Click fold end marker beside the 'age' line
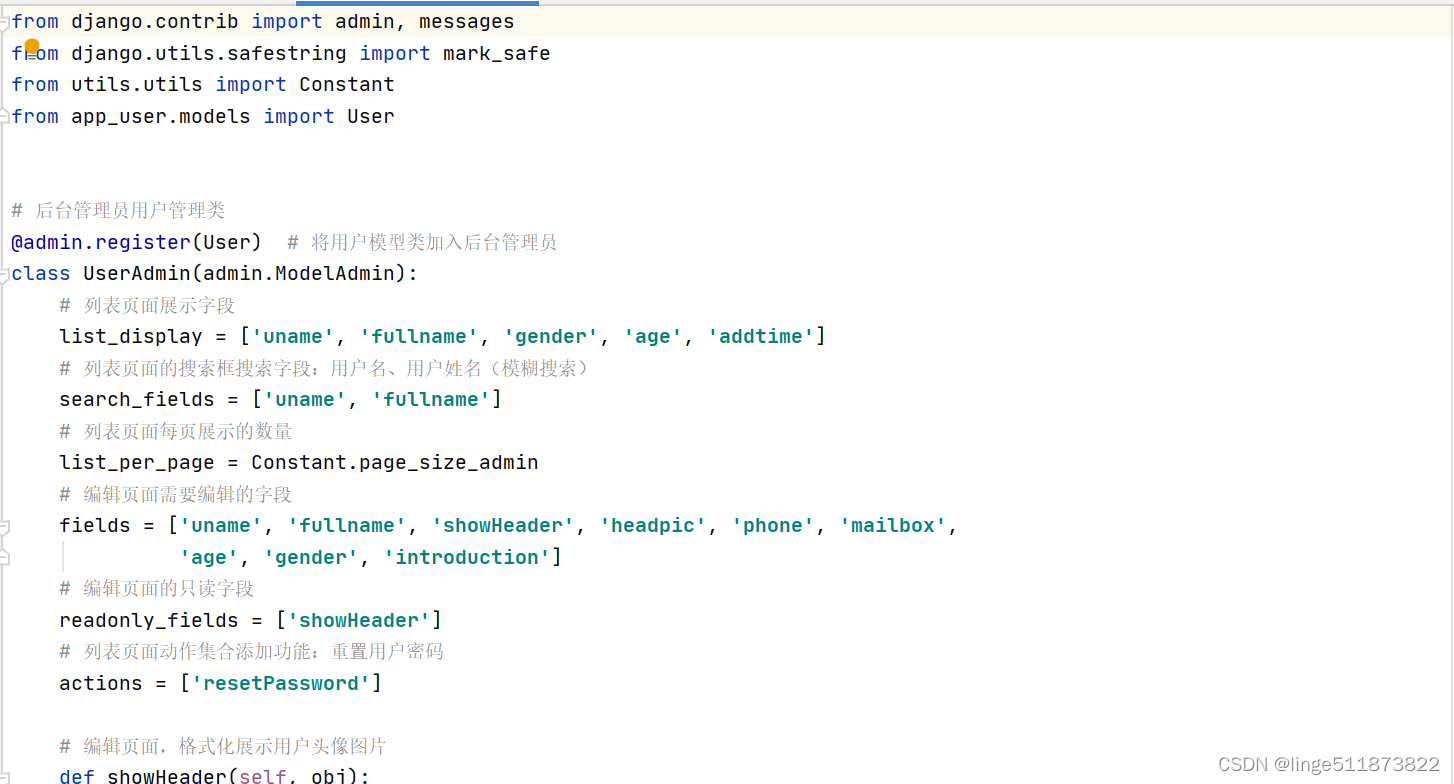 [5, 557]
